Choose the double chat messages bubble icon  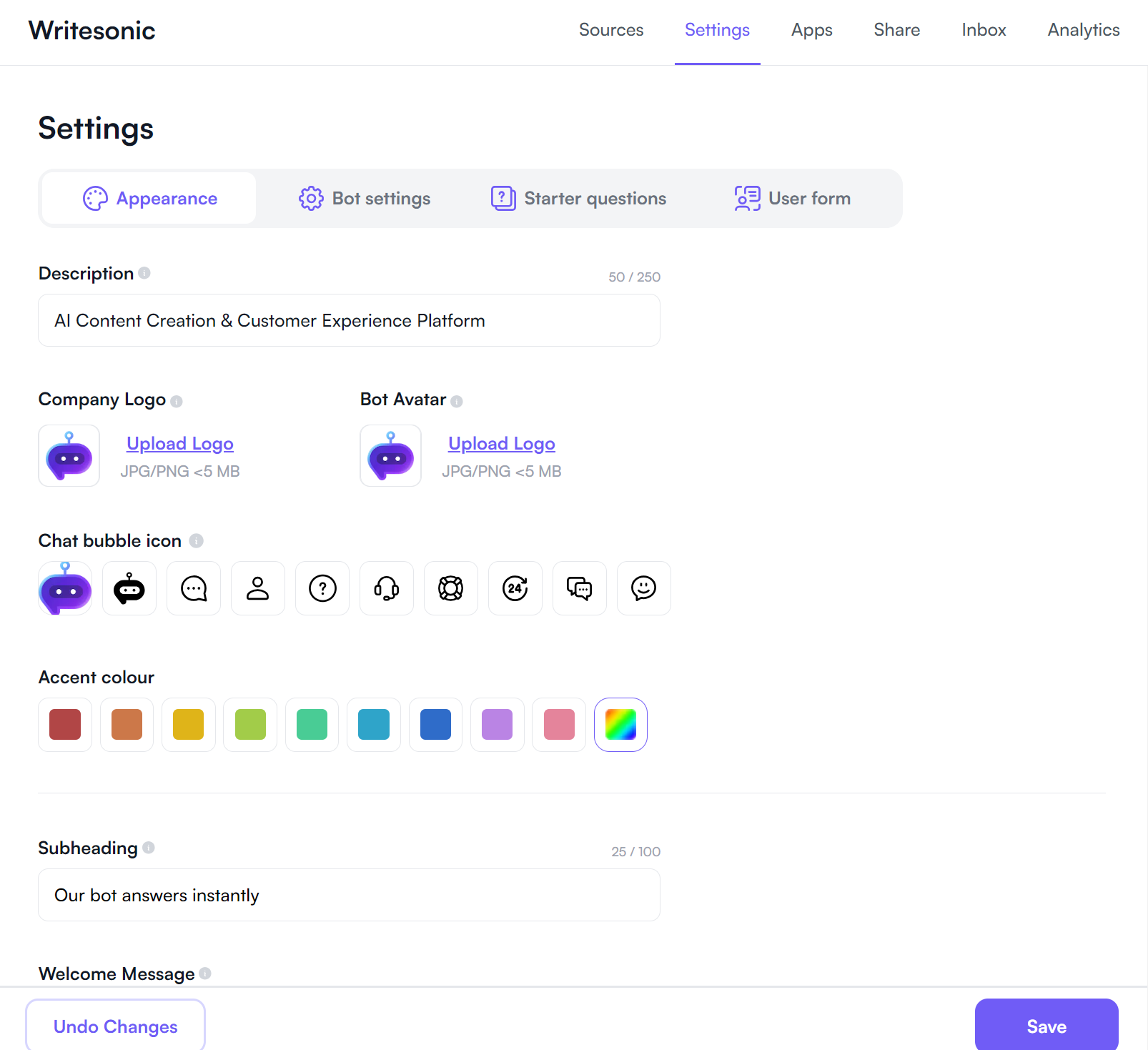(580, 588)
